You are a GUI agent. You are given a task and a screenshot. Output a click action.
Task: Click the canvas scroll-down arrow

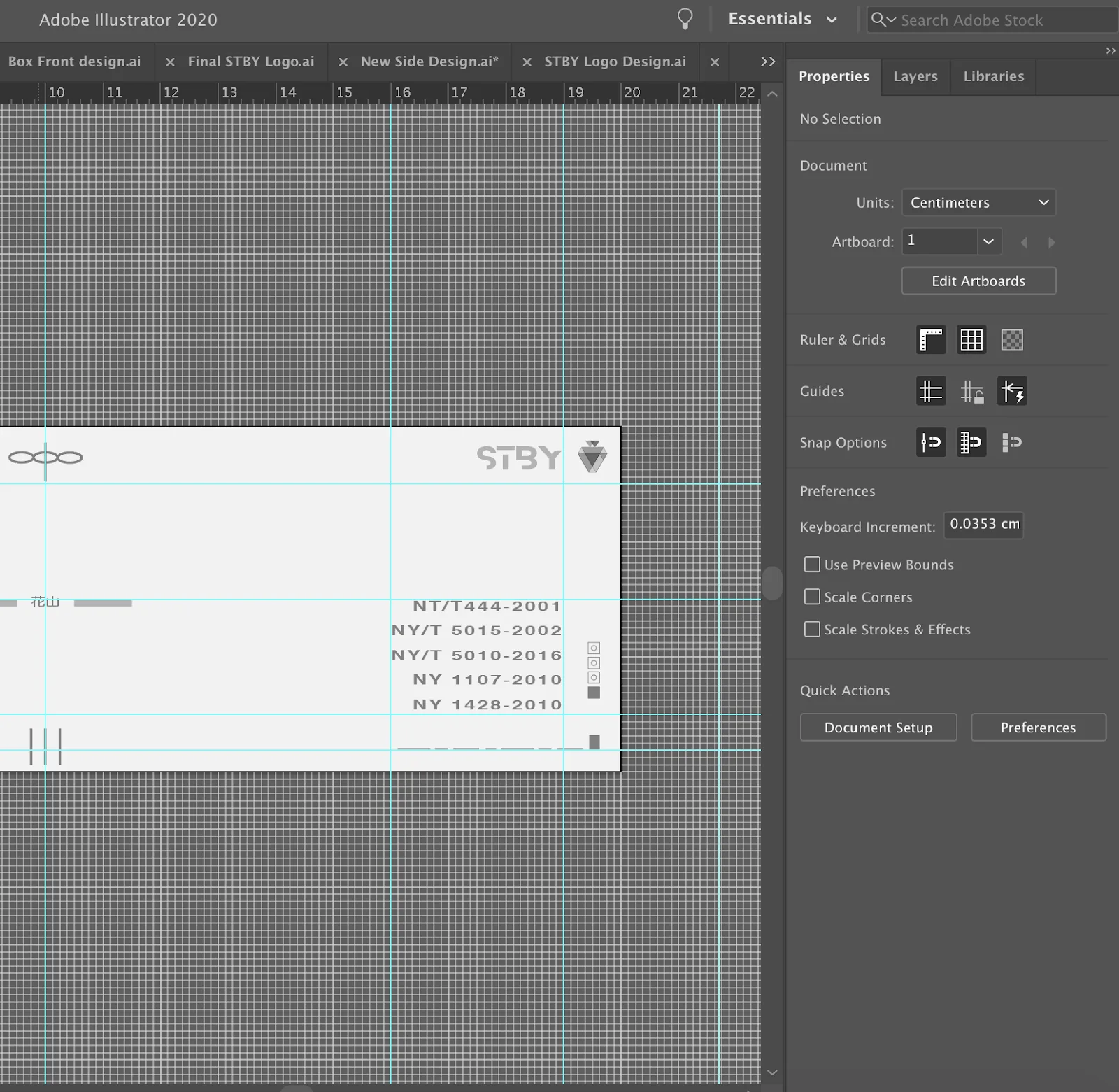point(772,1072)
